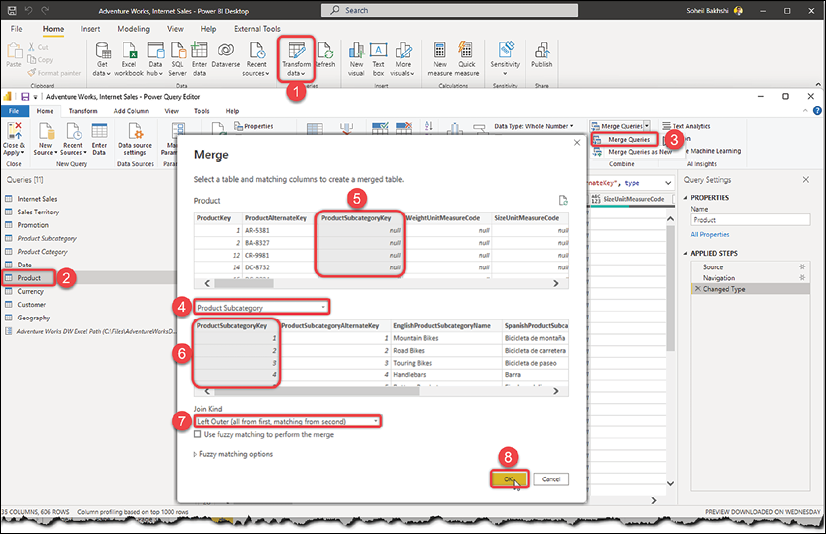Screen dimensions: 826x534
Task: Click the query Name field containing Product
Action: [750, 220]
